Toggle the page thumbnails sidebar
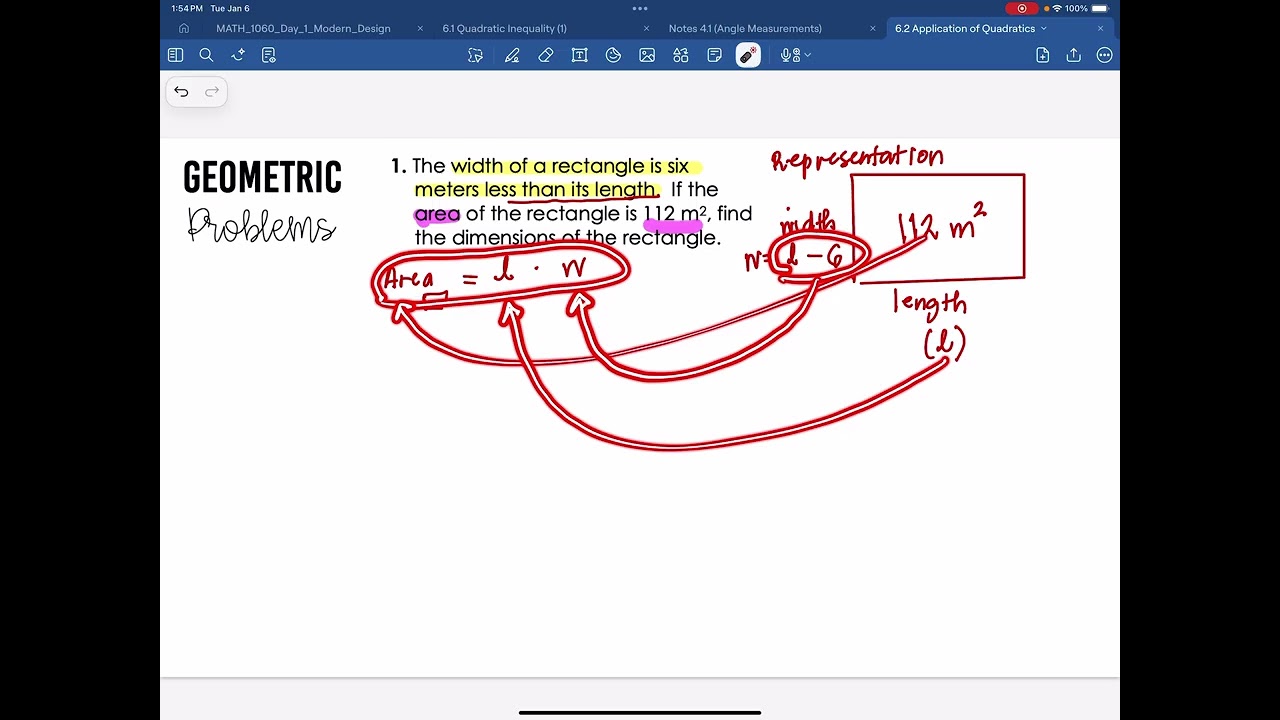This screenshot has width=1280, height=720. 175,56
